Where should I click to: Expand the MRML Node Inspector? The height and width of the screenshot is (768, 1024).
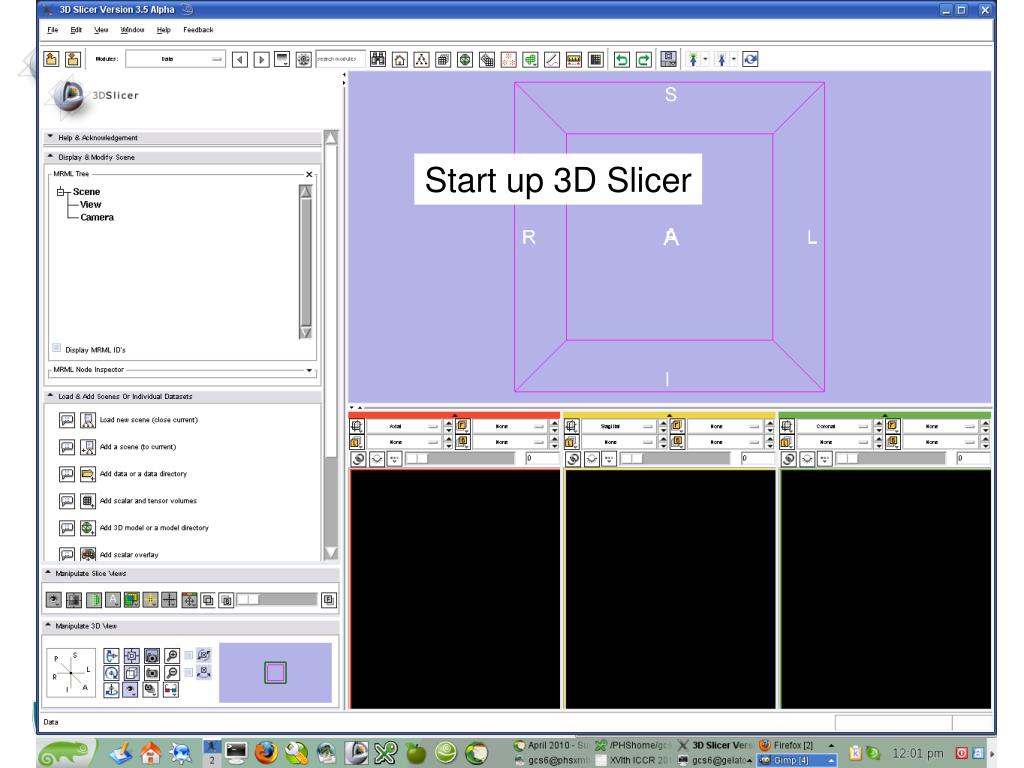click(309, 370)
